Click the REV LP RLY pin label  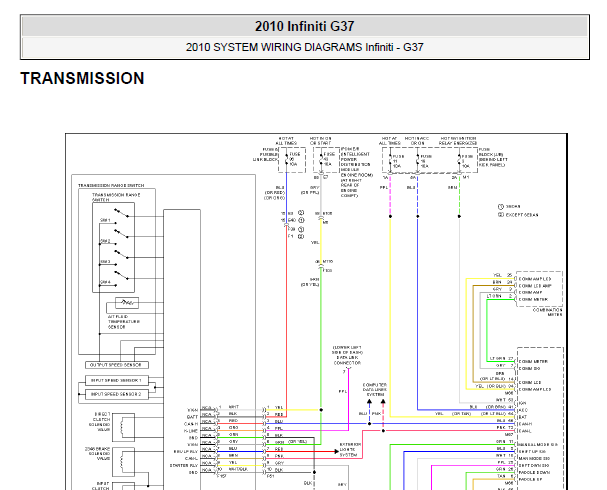[186, 452]
